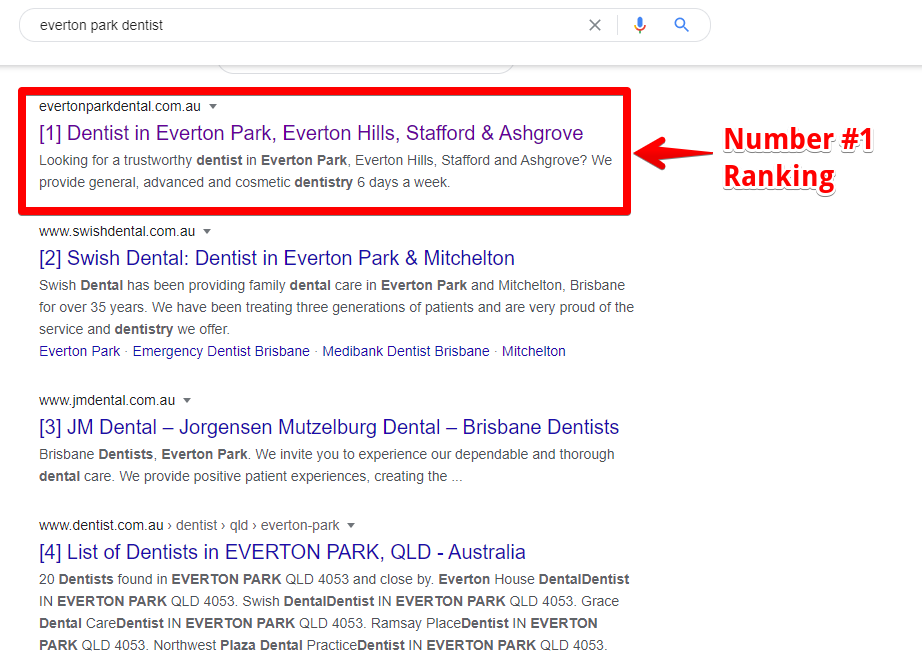The width and height of the screenshot is (922, 669).
Task: Click the 'Everton Park' sitelink under Swish Dental
Action: [79, 351]
